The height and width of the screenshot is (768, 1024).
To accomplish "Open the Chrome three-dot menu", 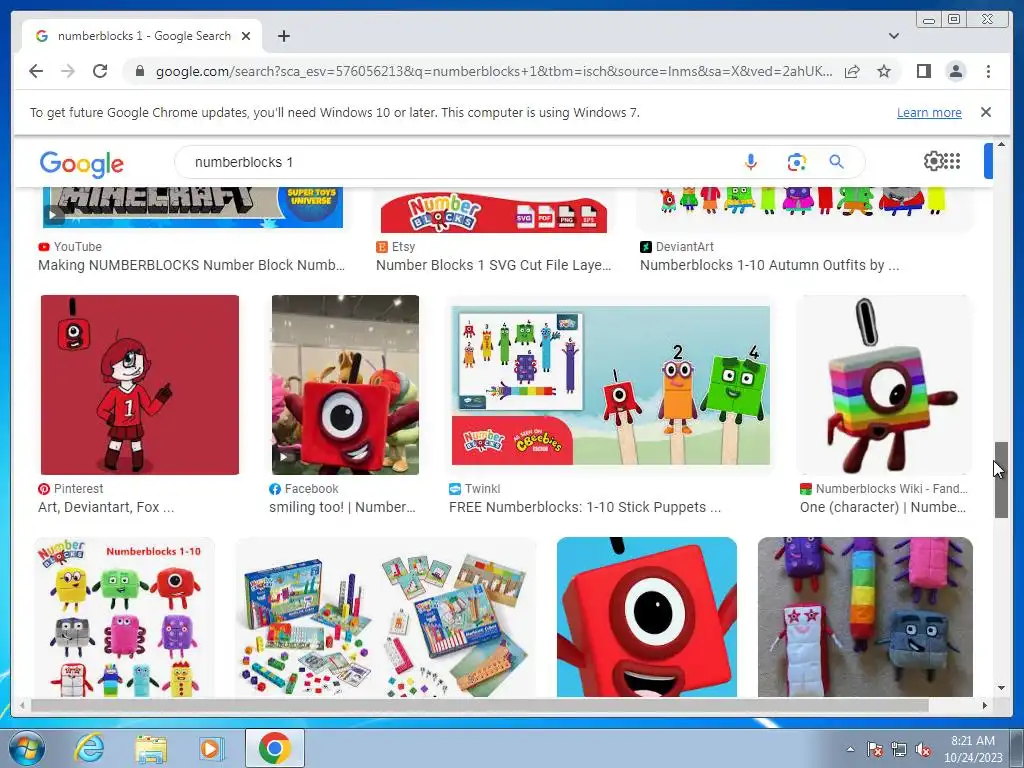I will point(988,71).
